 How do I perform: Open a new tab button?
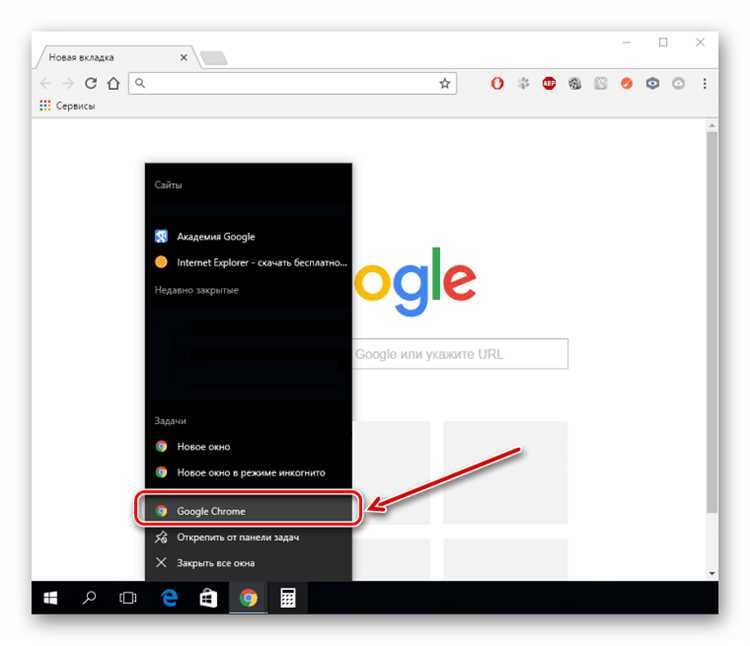214,58
